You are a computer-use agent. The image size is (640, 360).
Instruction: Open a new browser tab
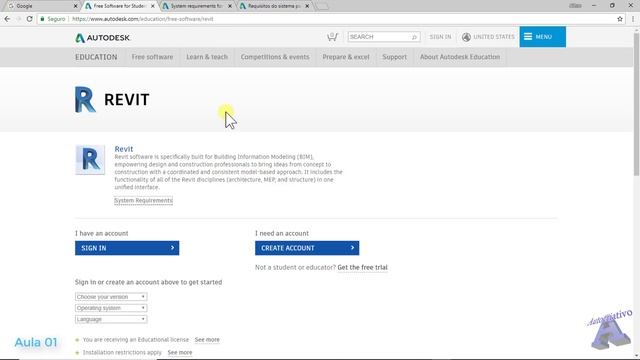[x=322, y=6]
